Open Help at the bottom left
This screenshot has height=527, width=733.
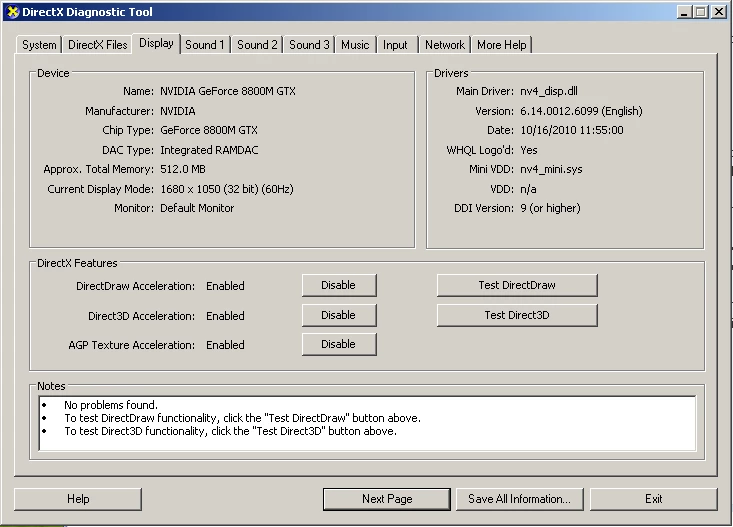click(x=78, y=499)
